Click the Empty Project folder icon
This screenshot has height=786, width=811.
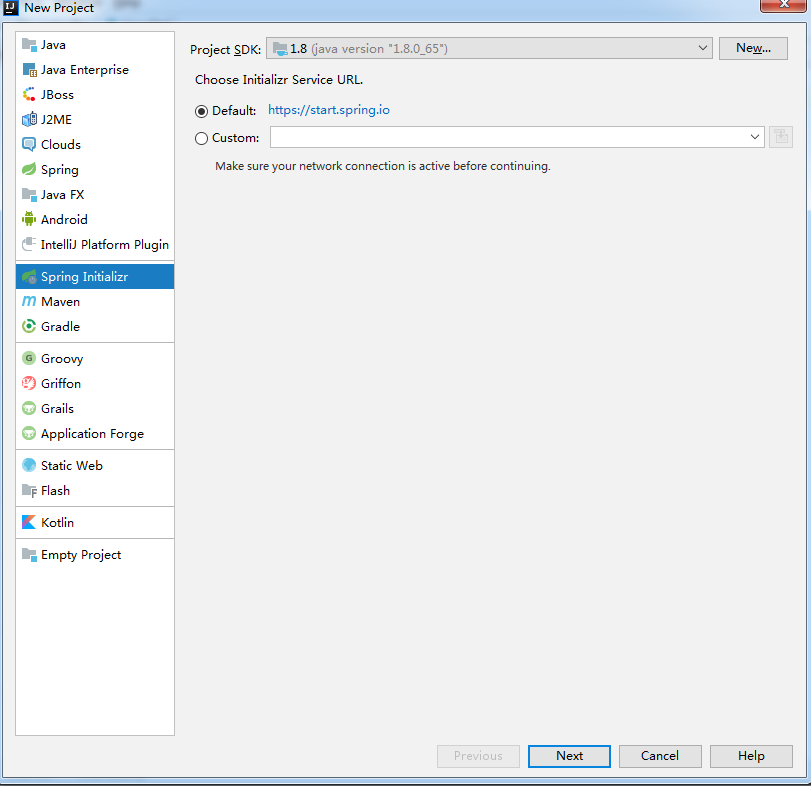tap(29, 555)
